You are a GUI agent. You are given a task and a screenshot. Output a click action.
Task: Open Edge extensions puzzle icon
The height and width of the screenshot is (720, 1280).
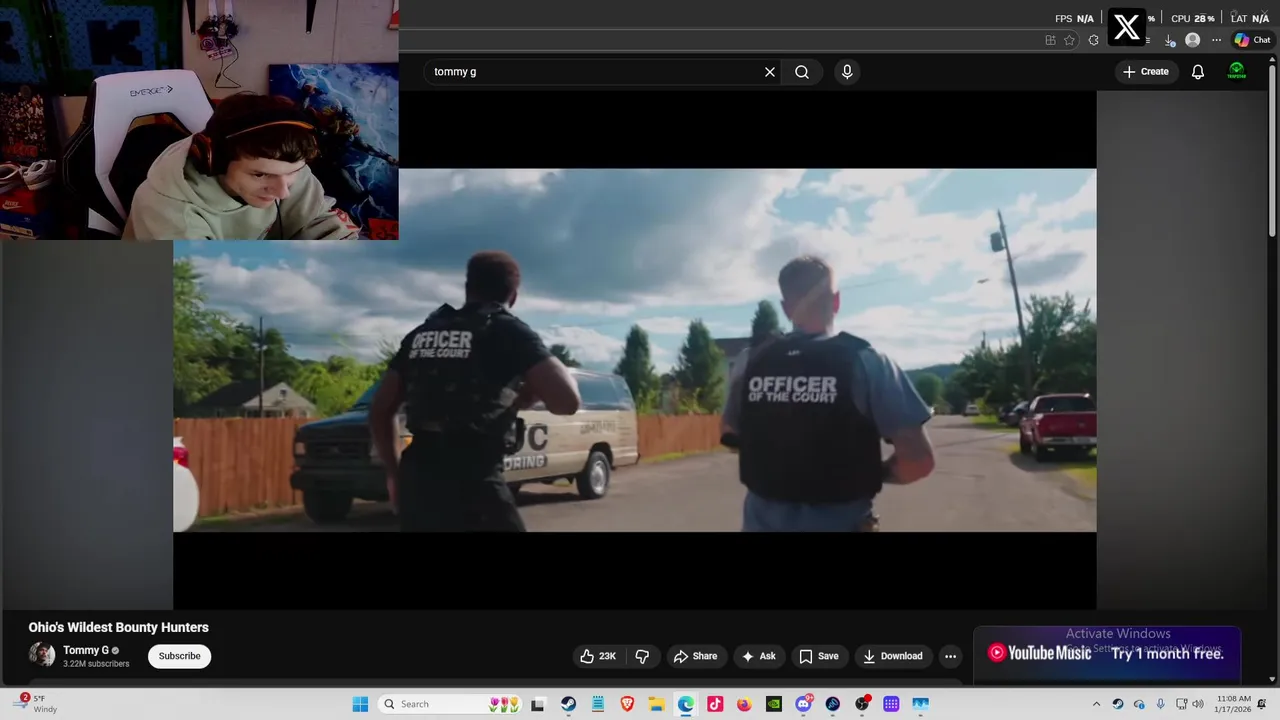tap(1094, 40)
